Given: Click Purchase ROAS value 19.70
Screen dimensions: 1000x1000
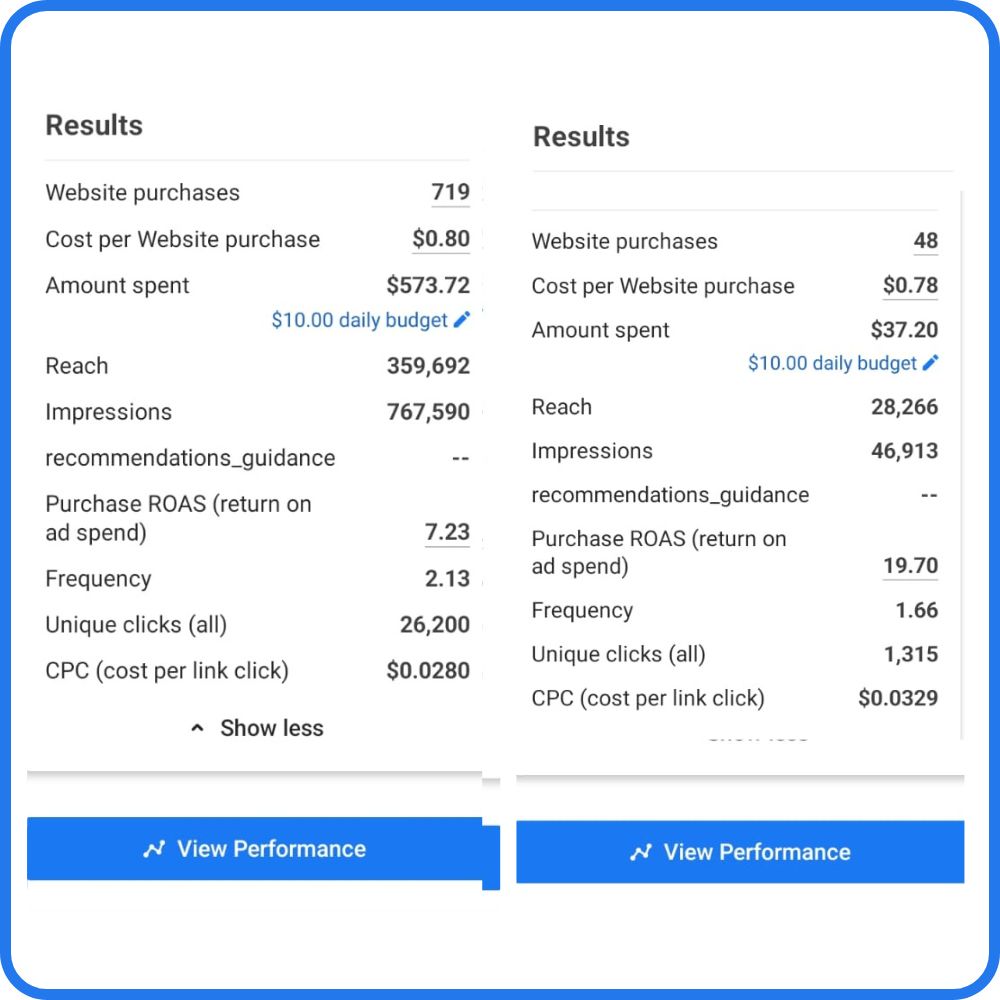Looking at the screenshot, I should [x=910, y=566].
